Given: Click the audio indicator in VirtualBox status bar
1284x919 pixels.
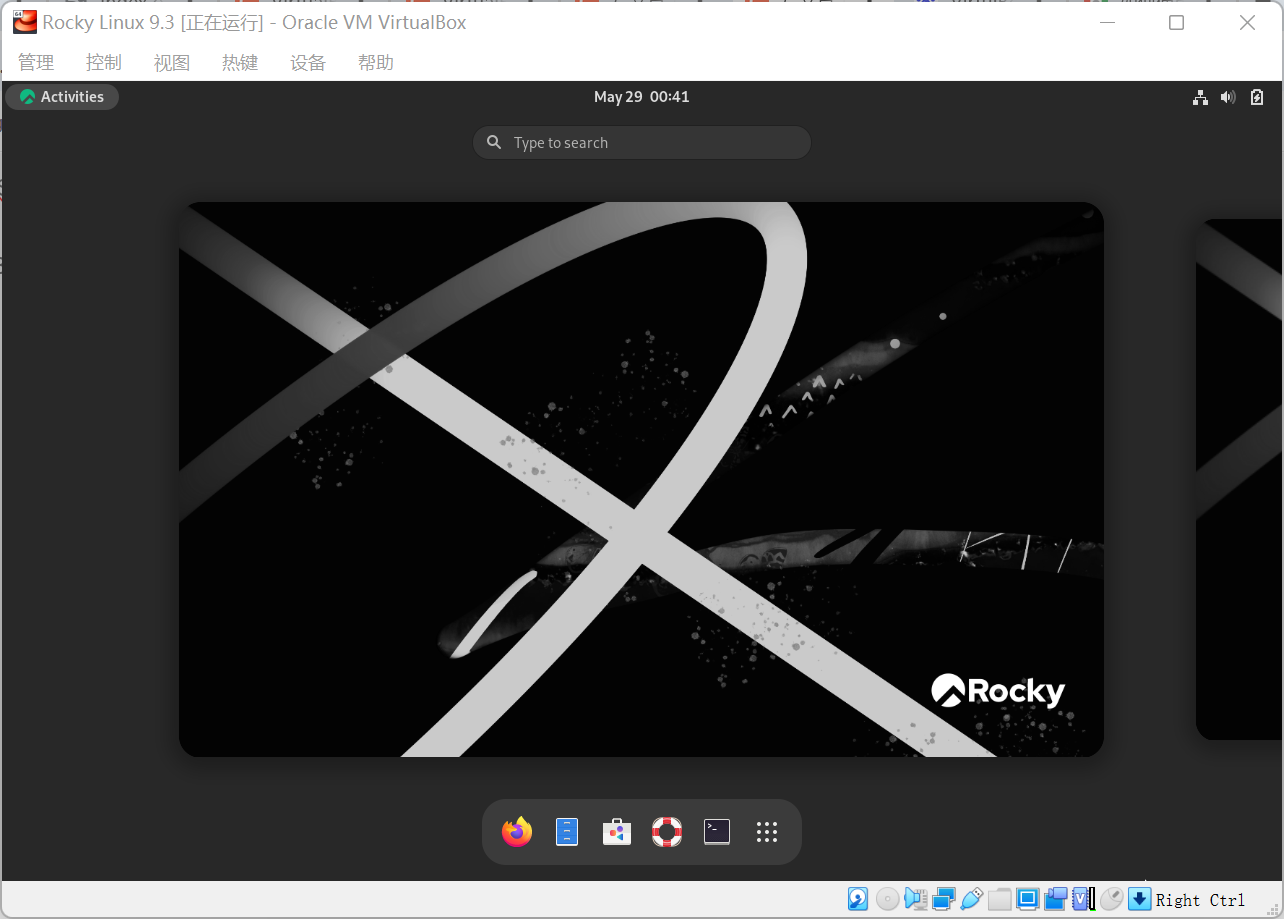Looking at the screenshot, I should [x=915, y=899].
